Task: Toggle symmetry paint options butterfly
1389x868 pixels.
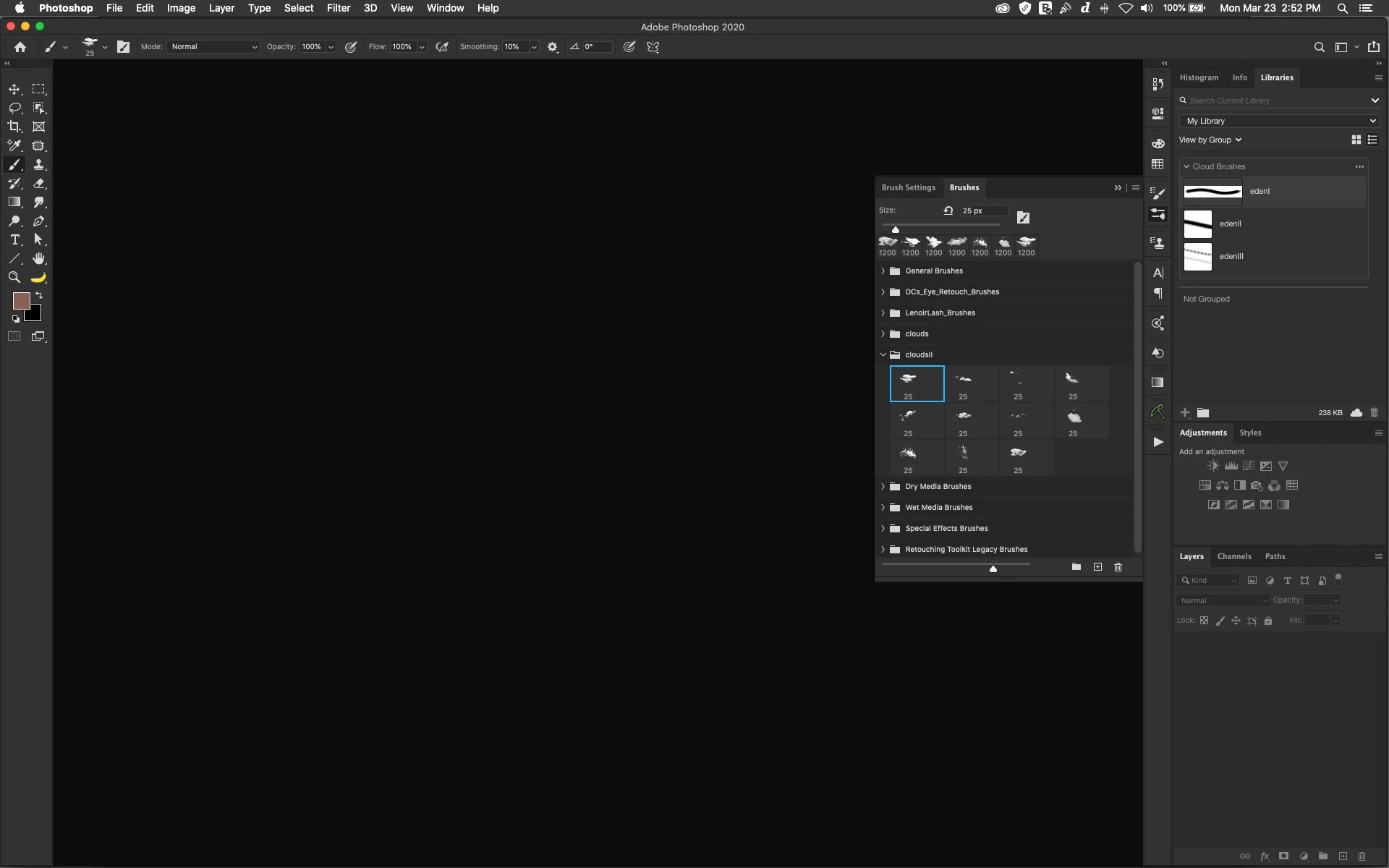Action: tap(653, 47)
